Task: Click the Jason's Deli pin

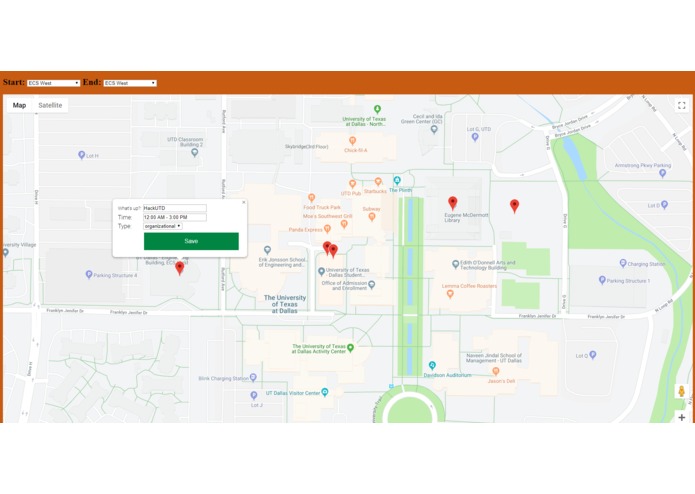Action: coord(496,371)
